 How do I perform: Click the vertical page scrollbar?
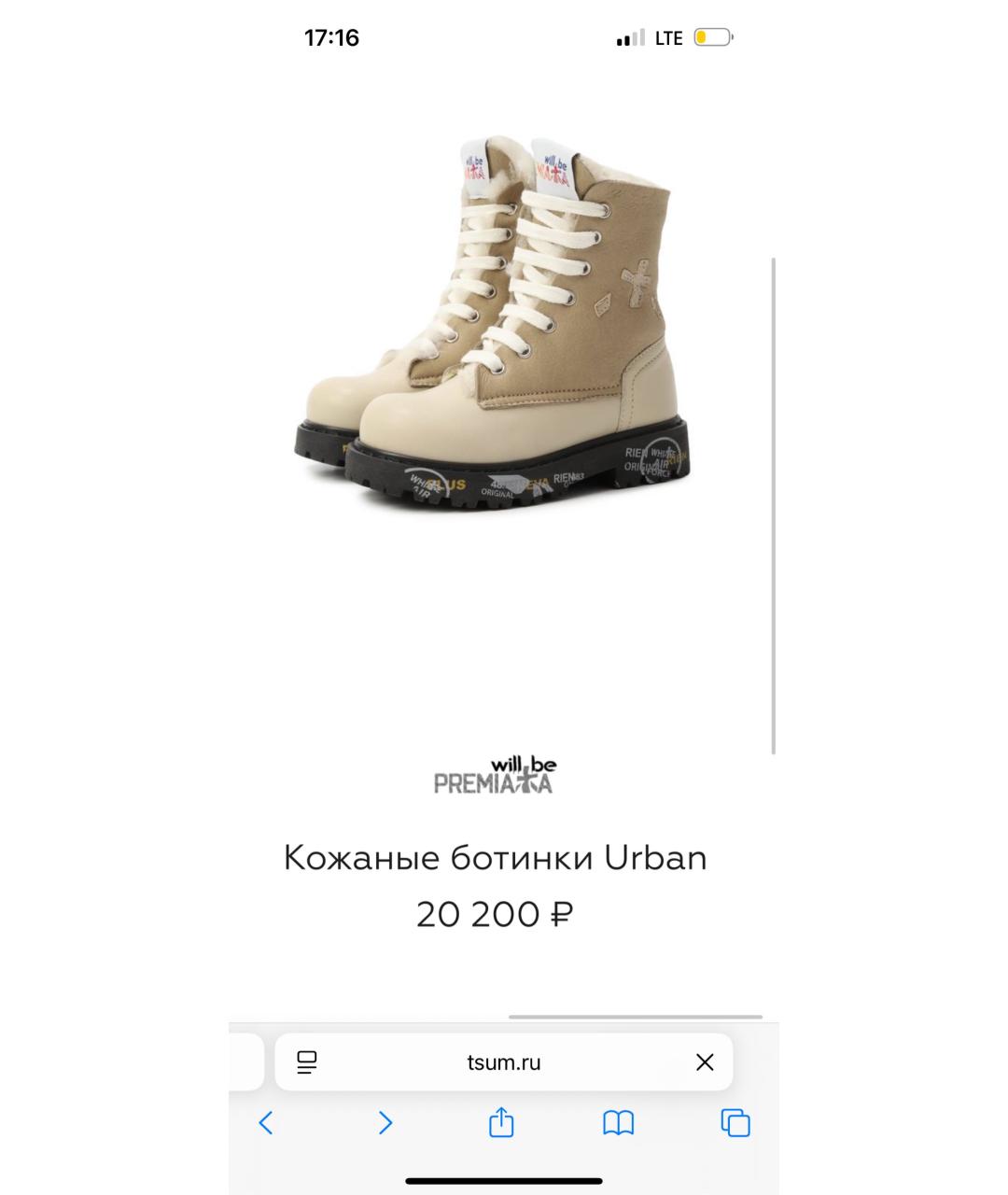click(x=774, y=505)
